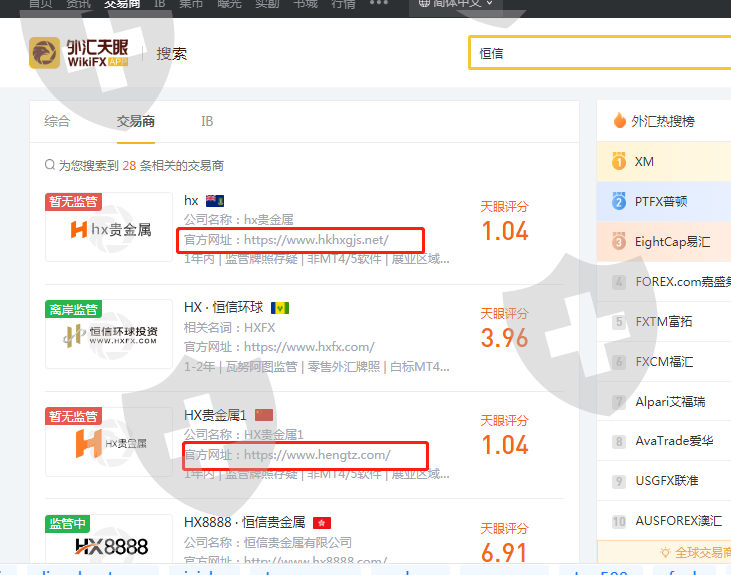Click the gold rank 1 medal icon
Viewport: 731px width, 575px height.
click(x=619, y=161)
